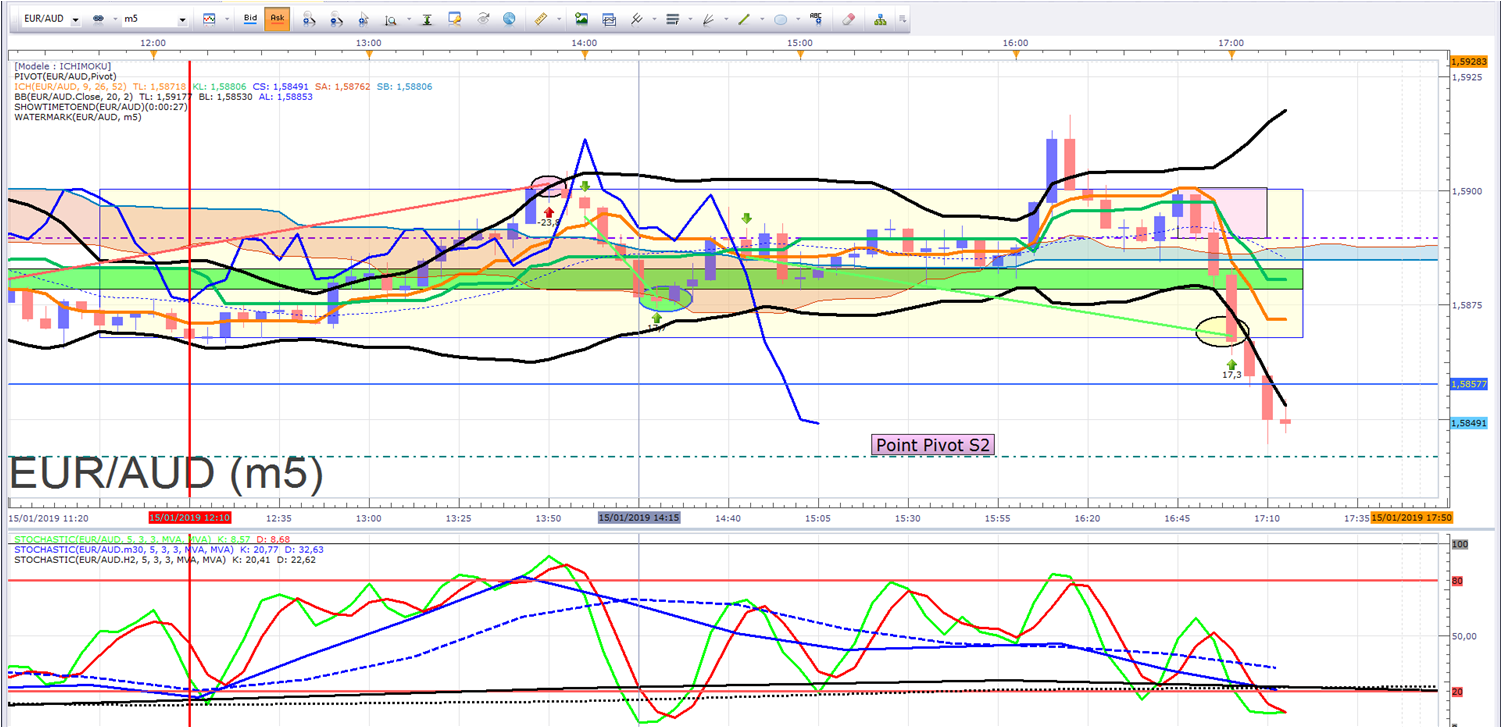This screenshot has width=1502, height=728.
Task: Click the red 20 stochastic level label
Action: coord(1457,692)
